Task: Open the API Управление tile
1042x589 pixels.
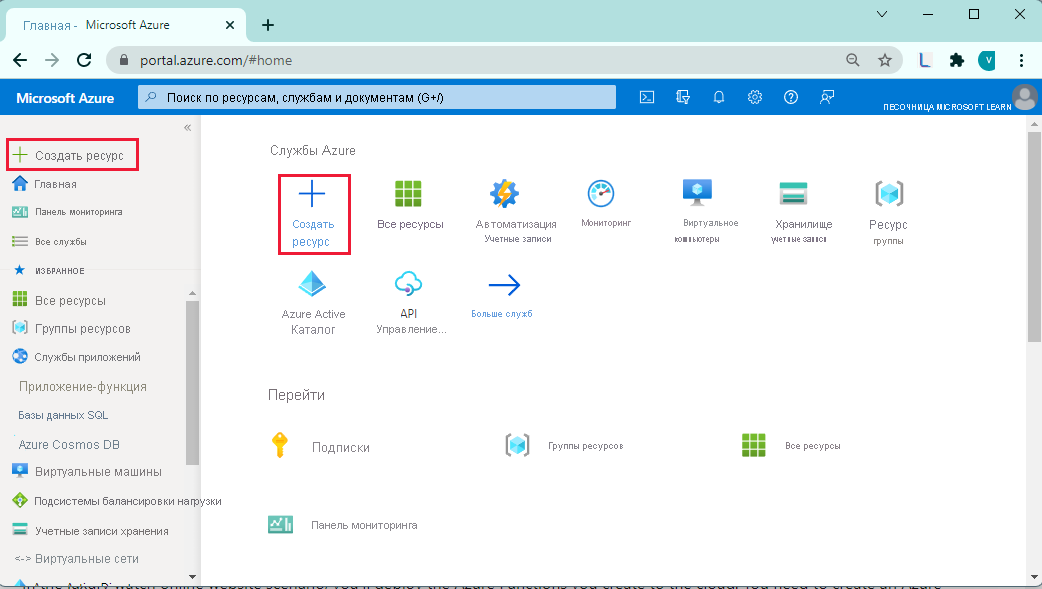Action: (409, 303)
